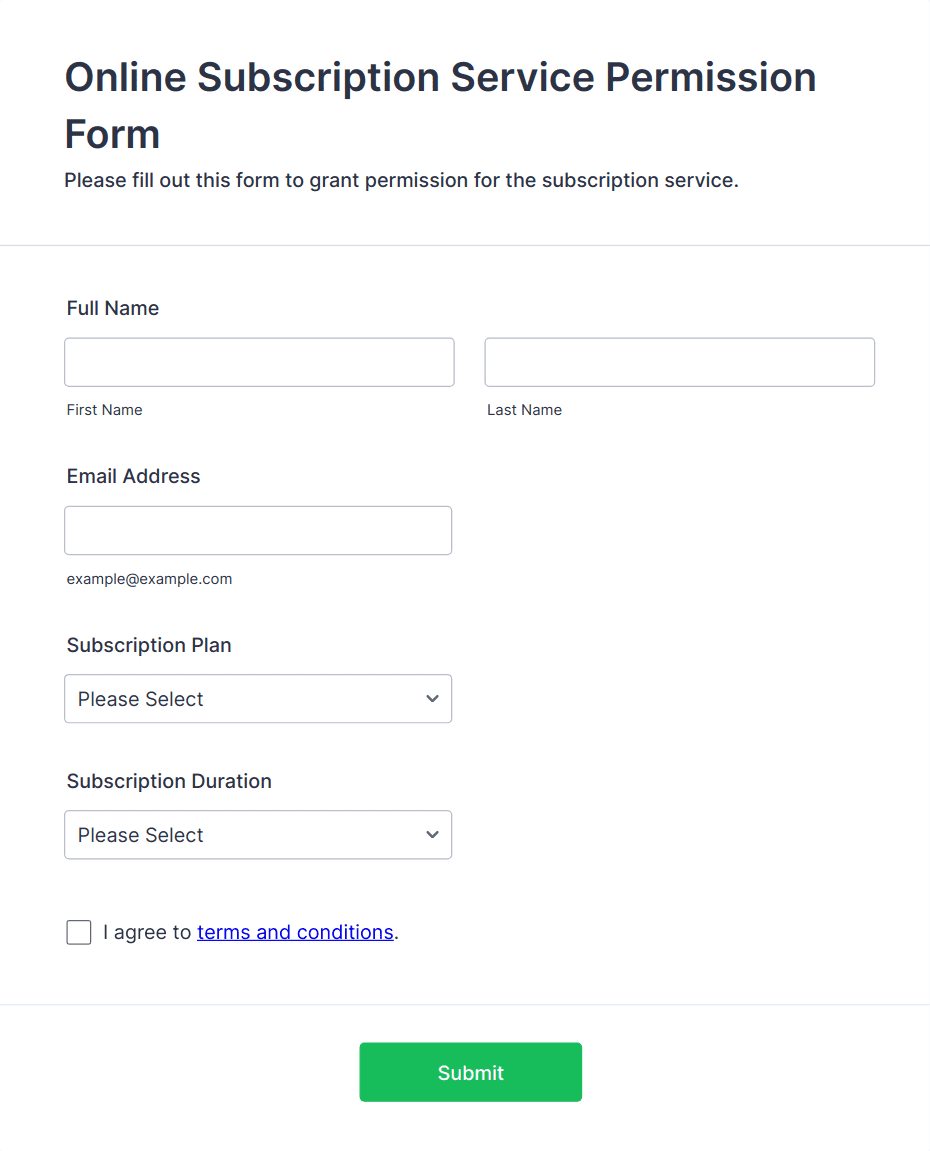Click the First Name input field
This screenshot has height=1151, width=930.
click(259, 362)
